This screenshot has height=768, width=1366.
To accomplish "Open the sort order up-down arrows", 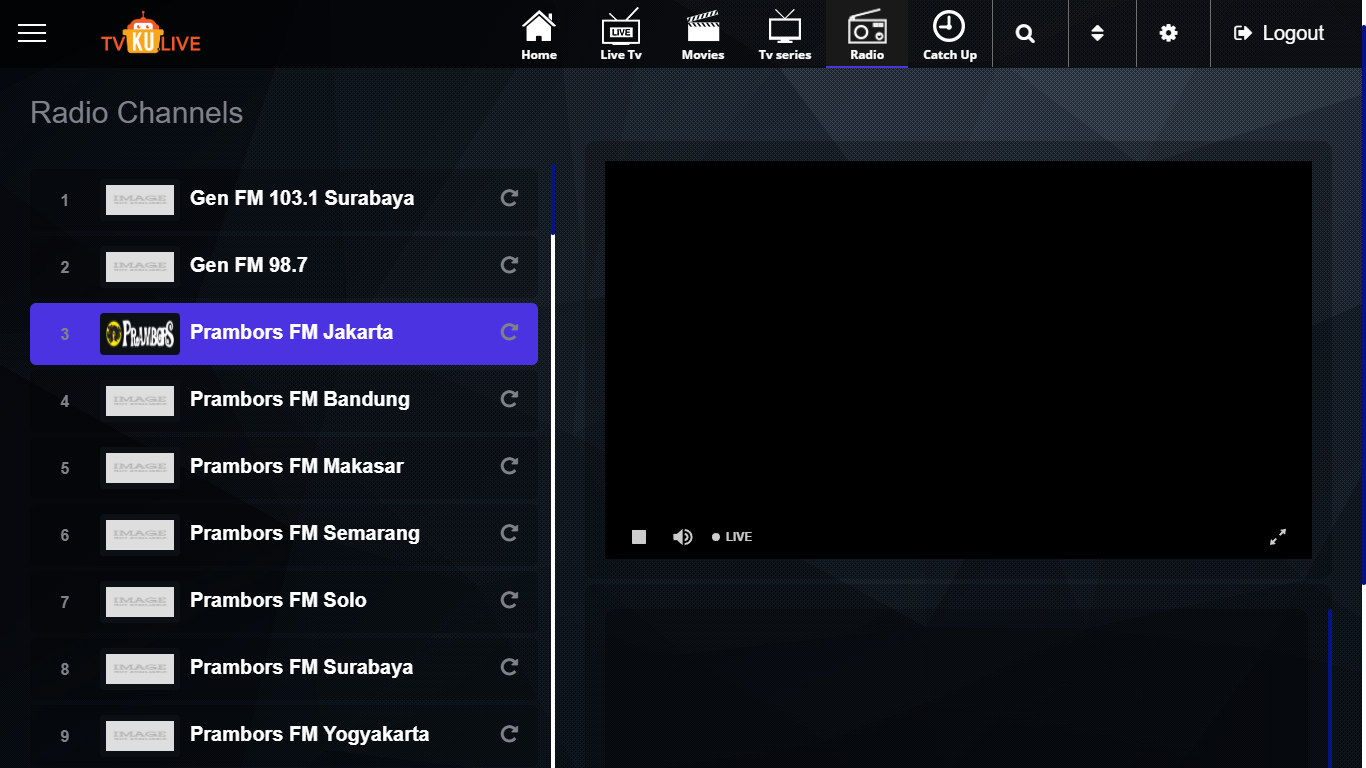I will tap(1097, 33).
